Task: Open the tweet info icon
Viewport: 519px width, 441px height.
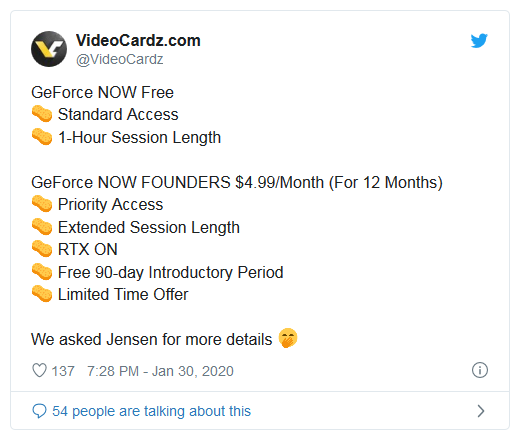Action: tap(480, 370)
